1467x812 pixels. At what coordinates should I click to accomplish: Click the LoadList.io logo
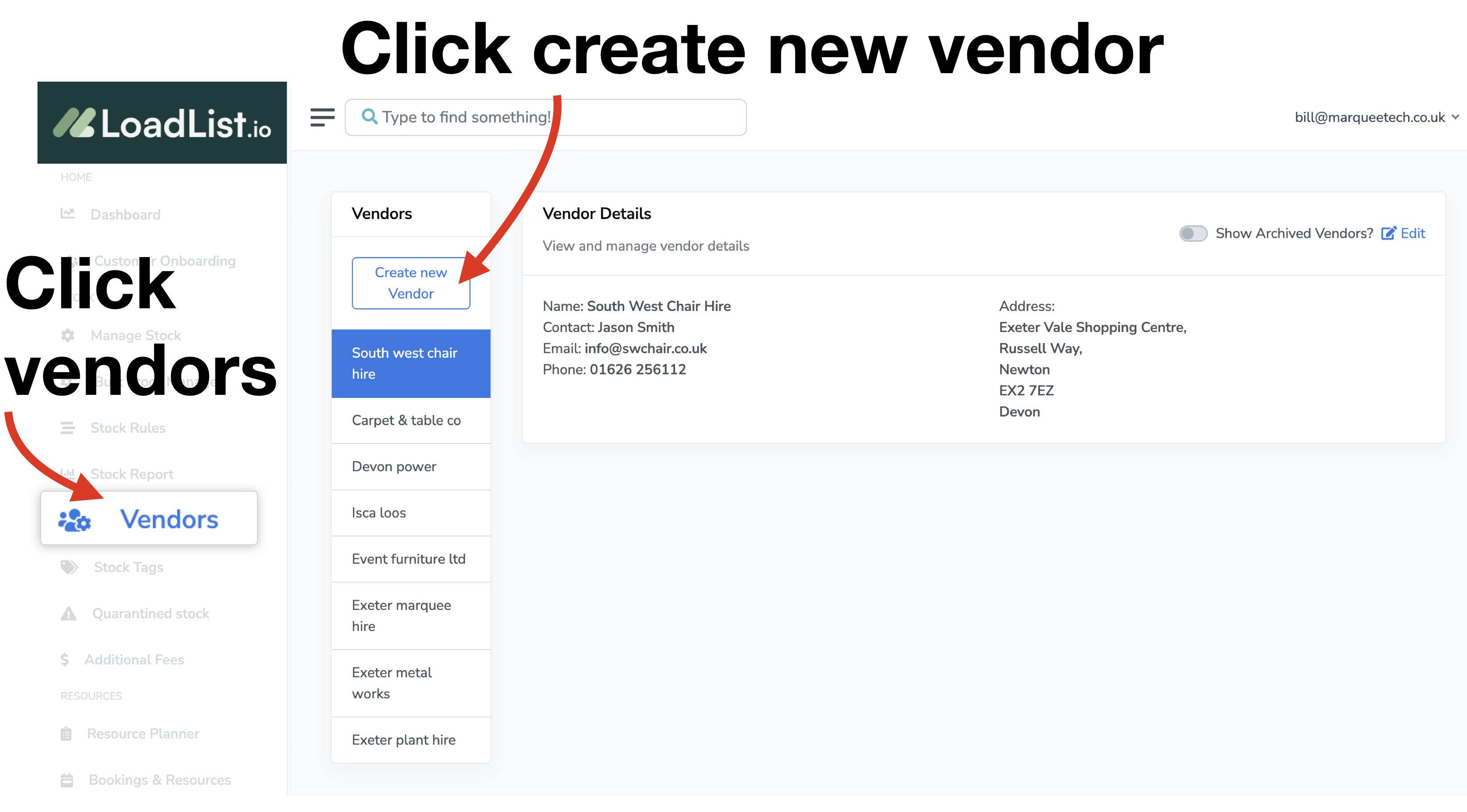click(x=162, y=122)
